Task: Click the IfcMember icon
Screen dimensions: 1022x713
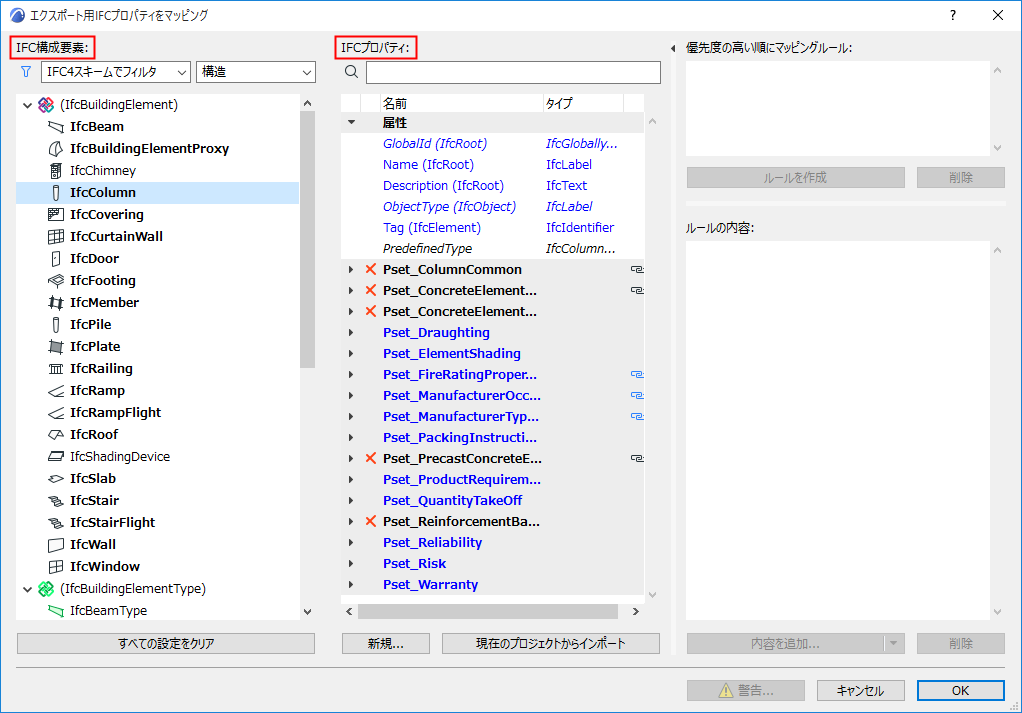Action: pos(56,302)
